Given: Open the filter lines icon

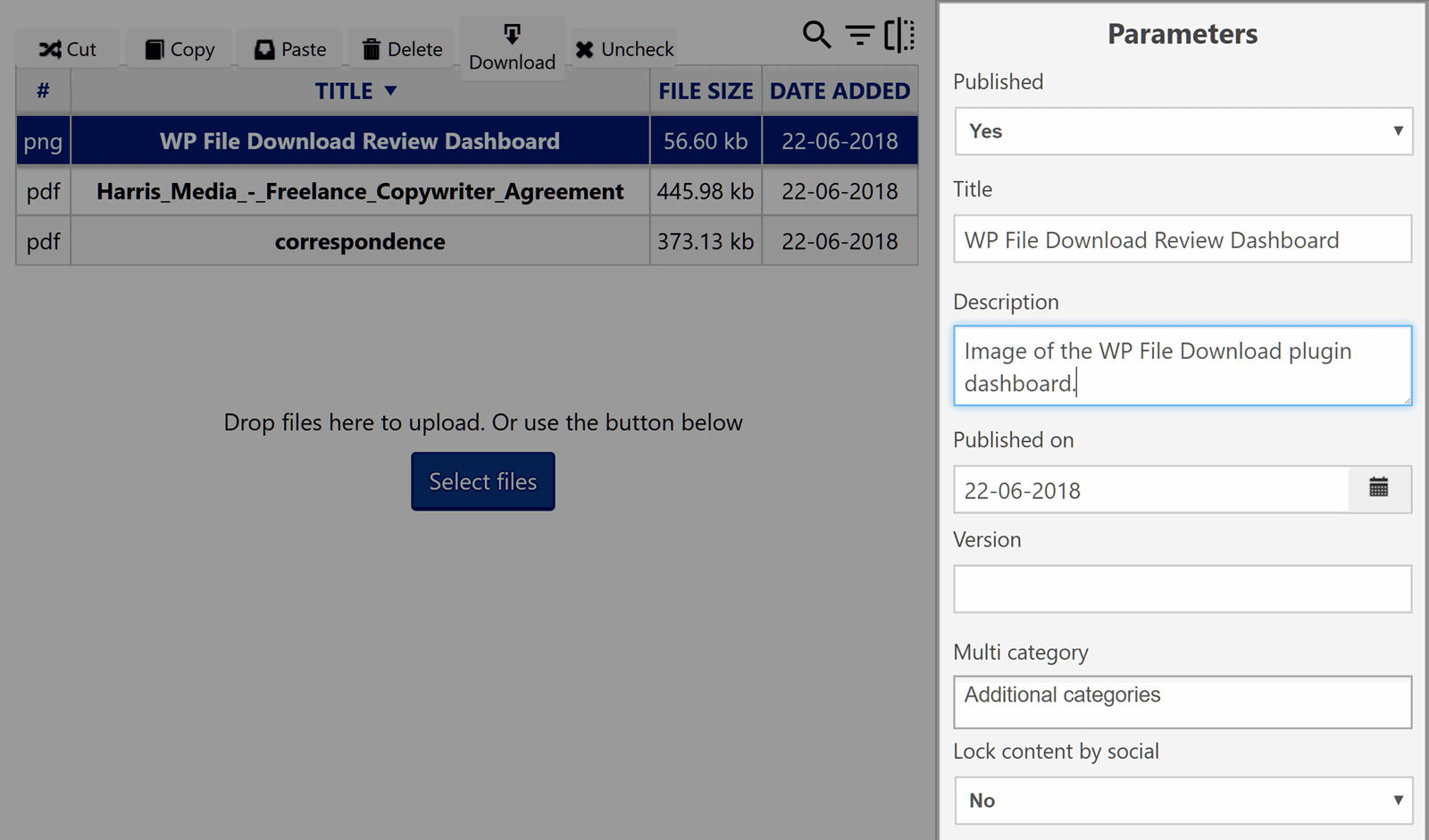Looking at the screenshot, I should click(859, 35).
